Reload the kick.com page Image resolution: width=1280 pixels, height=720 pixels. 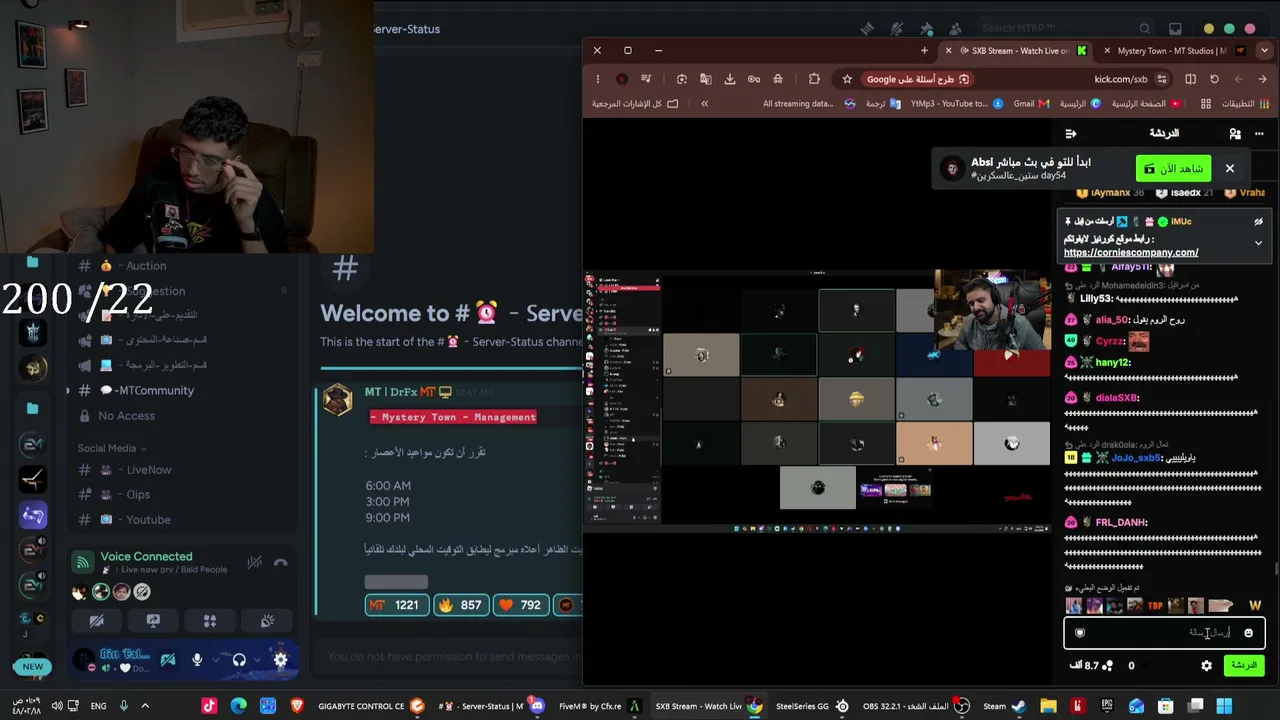pos(1214,79)
